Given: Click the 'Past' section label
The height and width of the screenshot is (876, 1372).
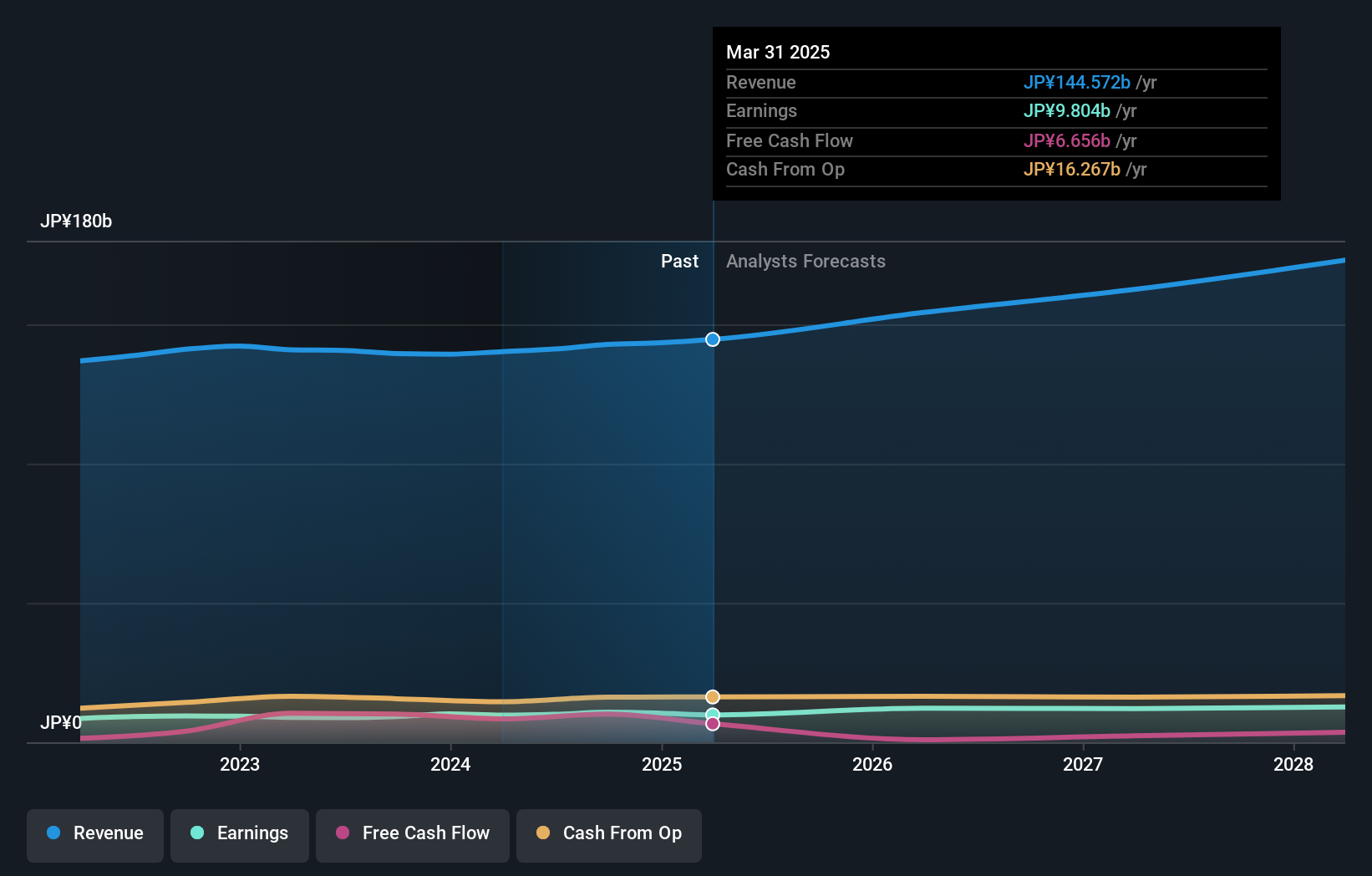Looking at the screenshot, I should click(679, 262).
